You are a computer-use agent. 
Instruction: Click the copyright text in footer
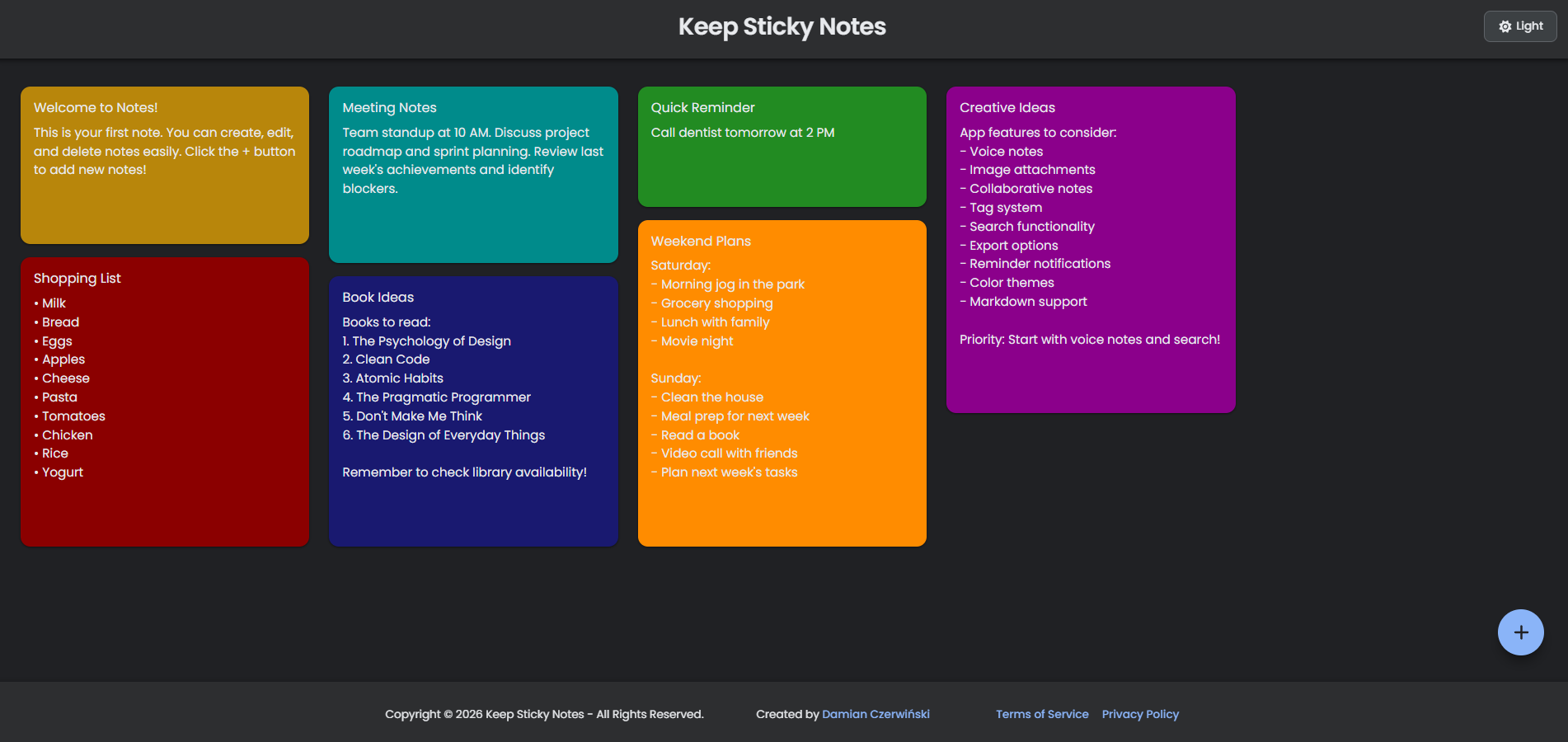pyautogui.click(x=544, y=714)
